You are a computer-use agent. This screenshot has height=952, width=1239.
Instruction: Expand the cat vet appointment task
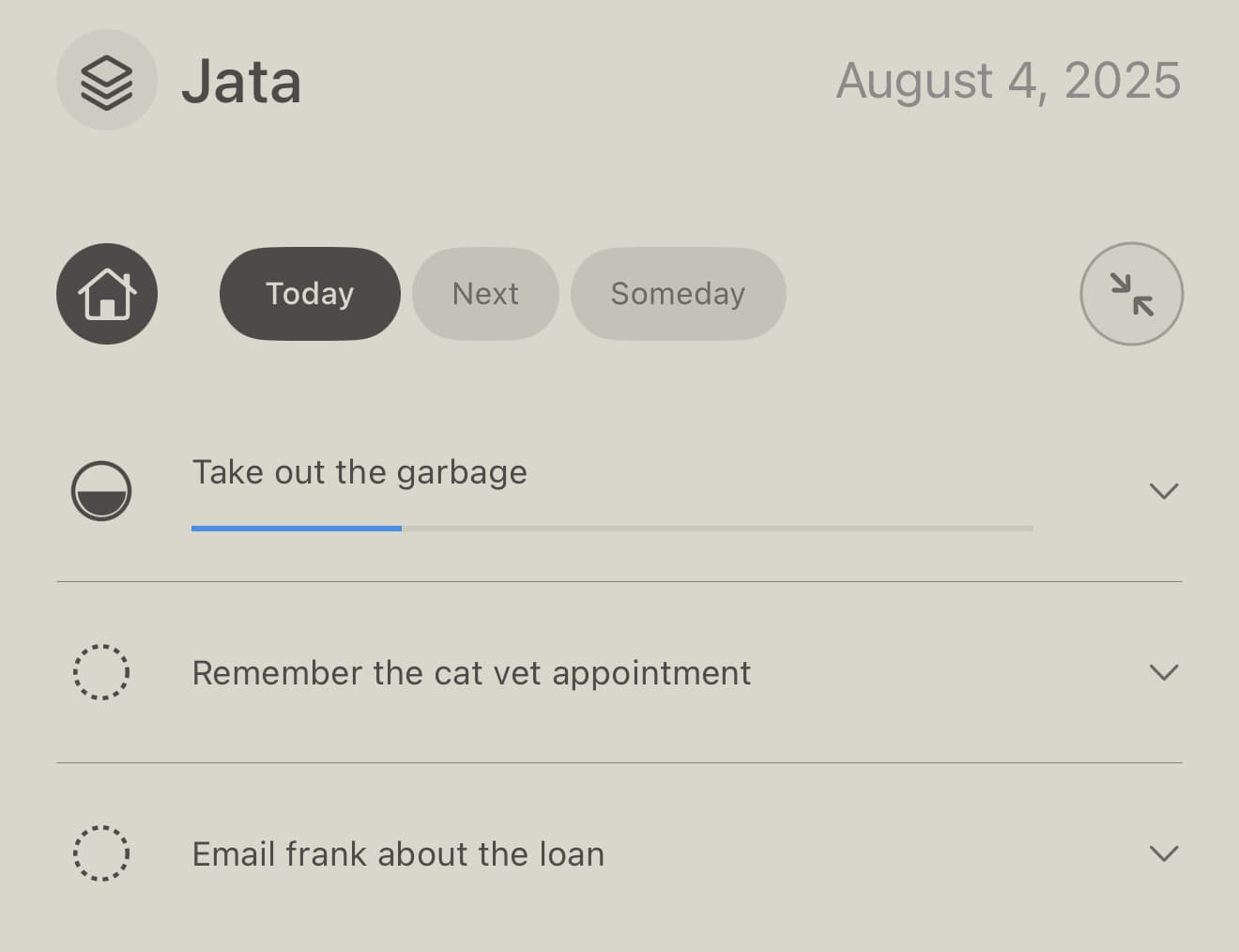click(1164, 672)
